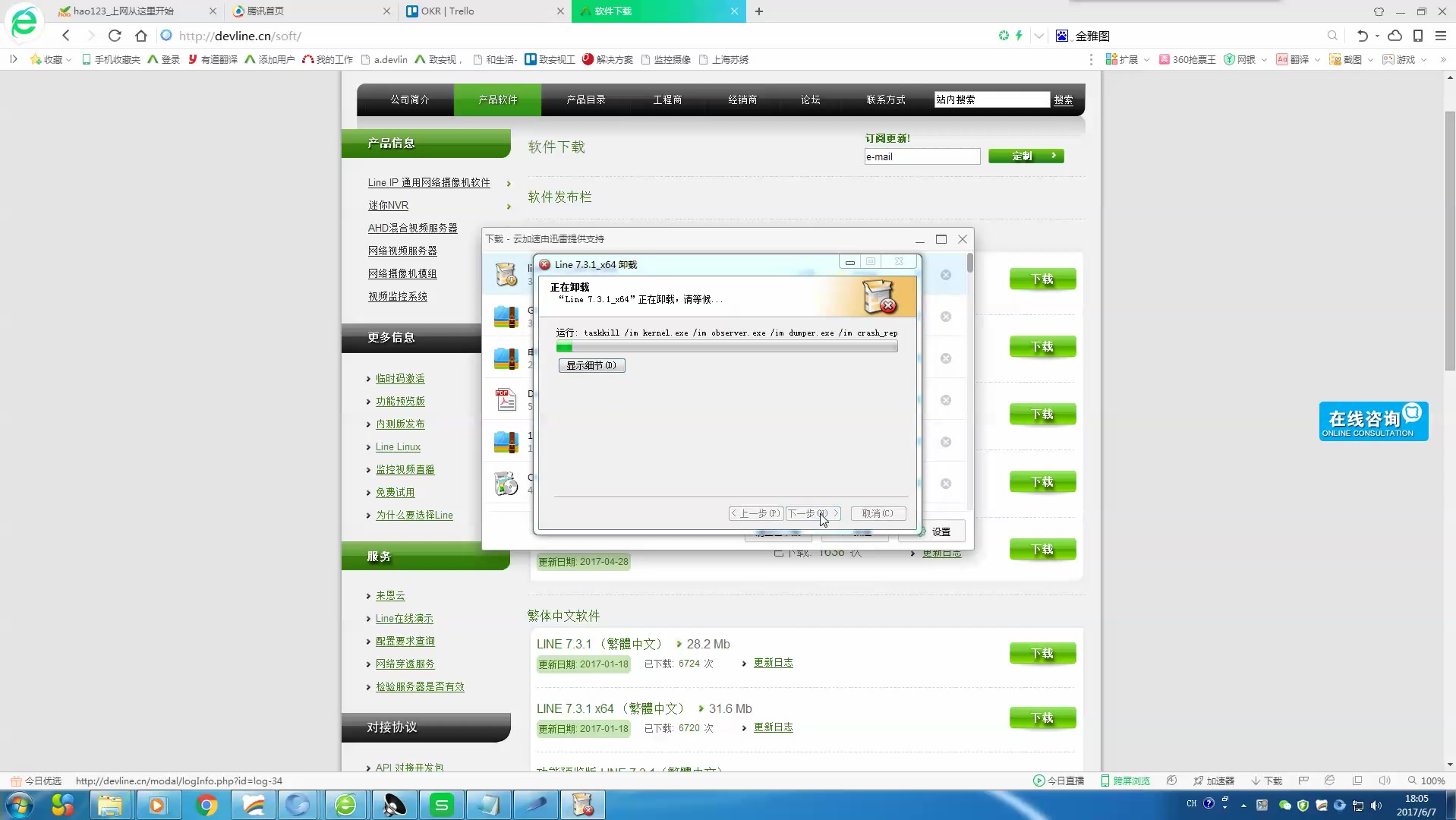
Task: Open new tab with the plus icon
Action: [759, 11]
